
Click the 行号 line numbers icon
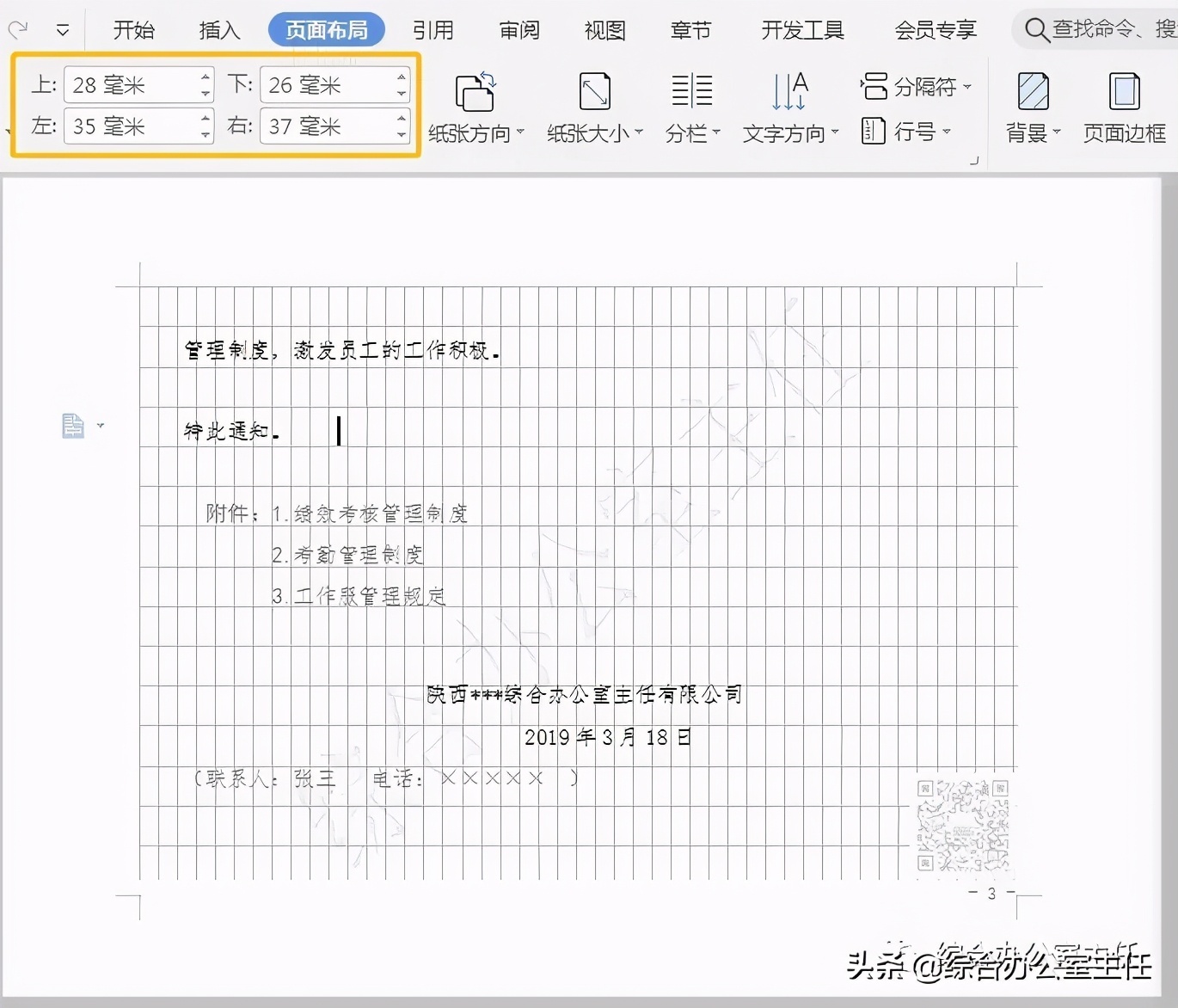tap(874, 132)
